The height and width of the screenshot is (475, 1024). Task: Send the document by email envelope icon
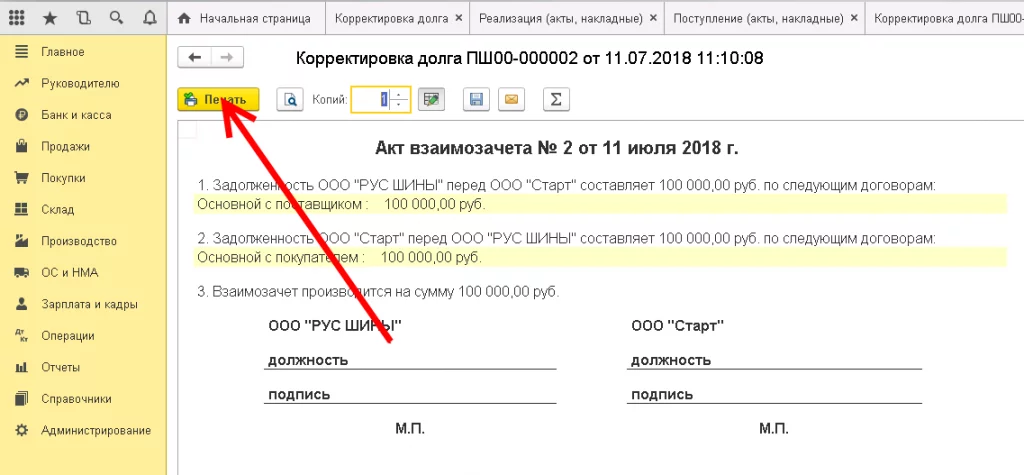pyautogui.click(x=511, y=100)
